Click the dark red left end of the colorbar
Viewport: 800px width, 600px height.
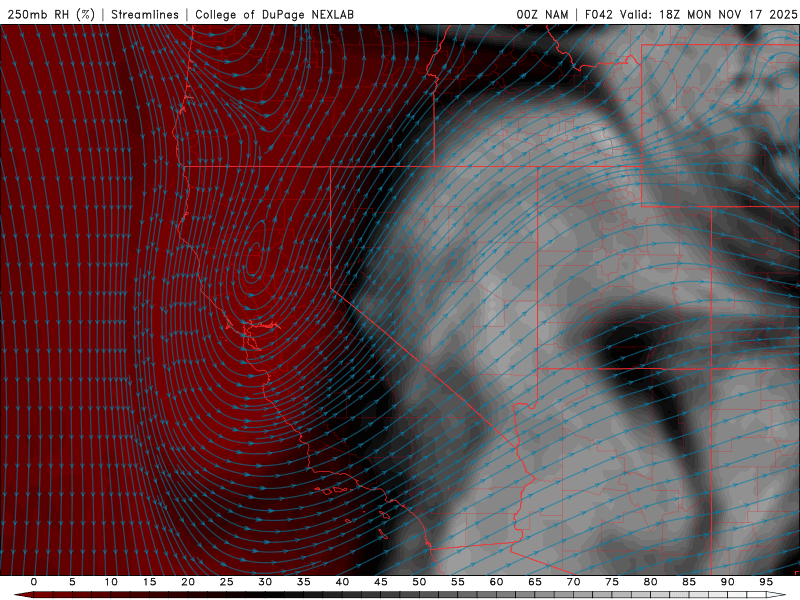pyautogui.click(x=23, y=595)
